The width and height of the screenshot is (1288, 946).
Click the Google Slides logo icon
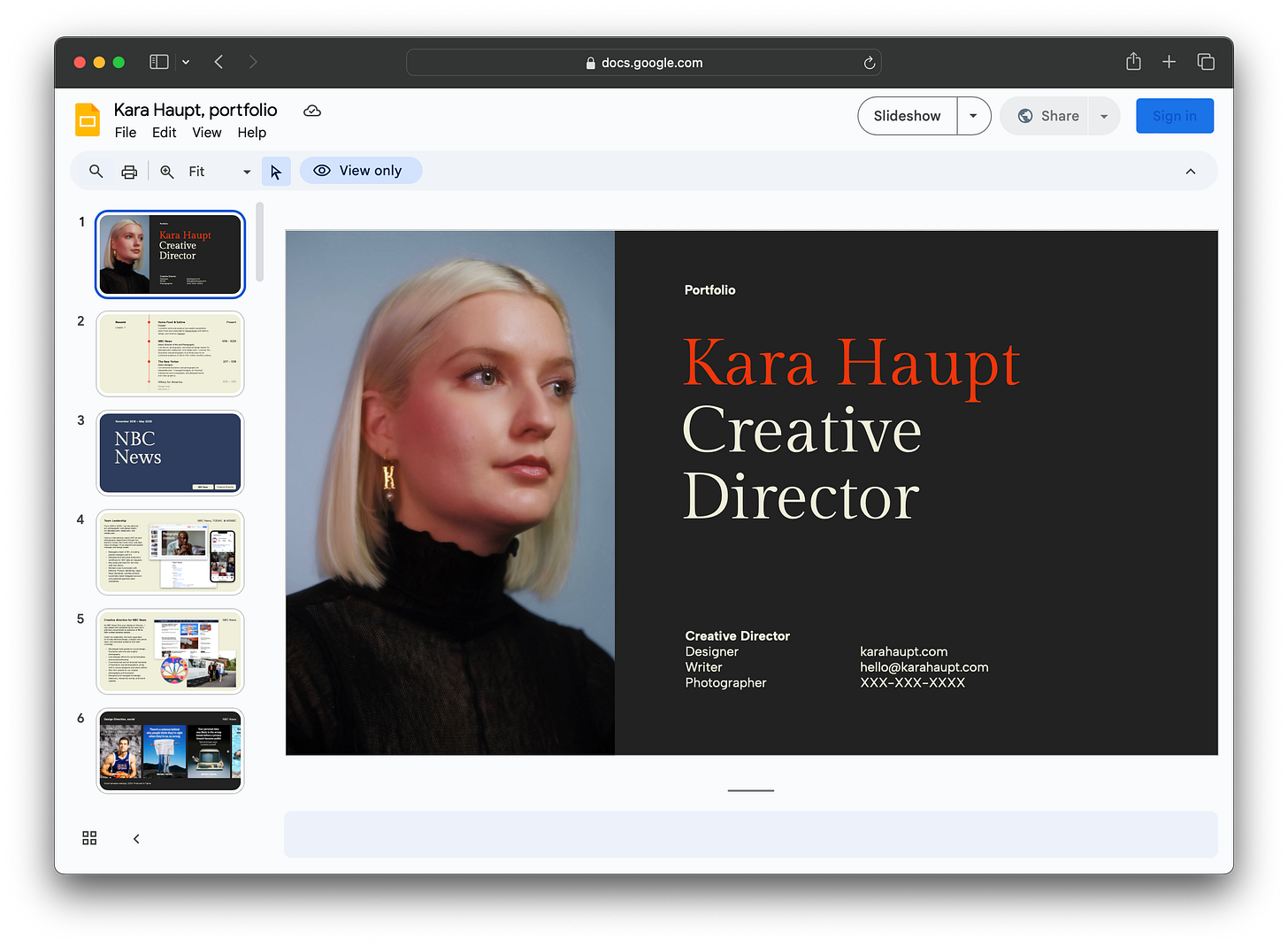tap(88, 119)
